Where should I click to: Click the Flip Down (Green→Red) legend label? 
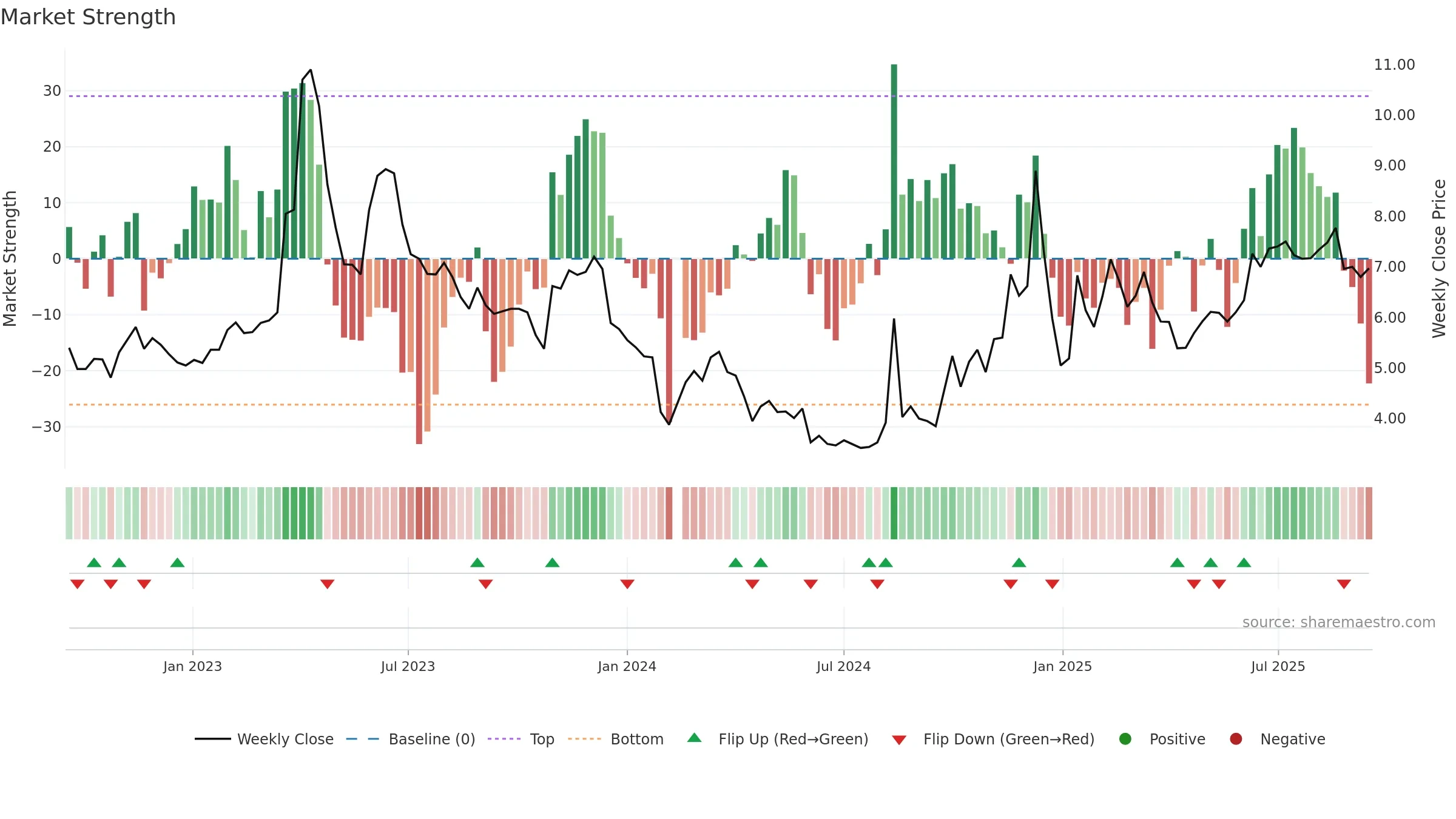[x=1009, y=739]
